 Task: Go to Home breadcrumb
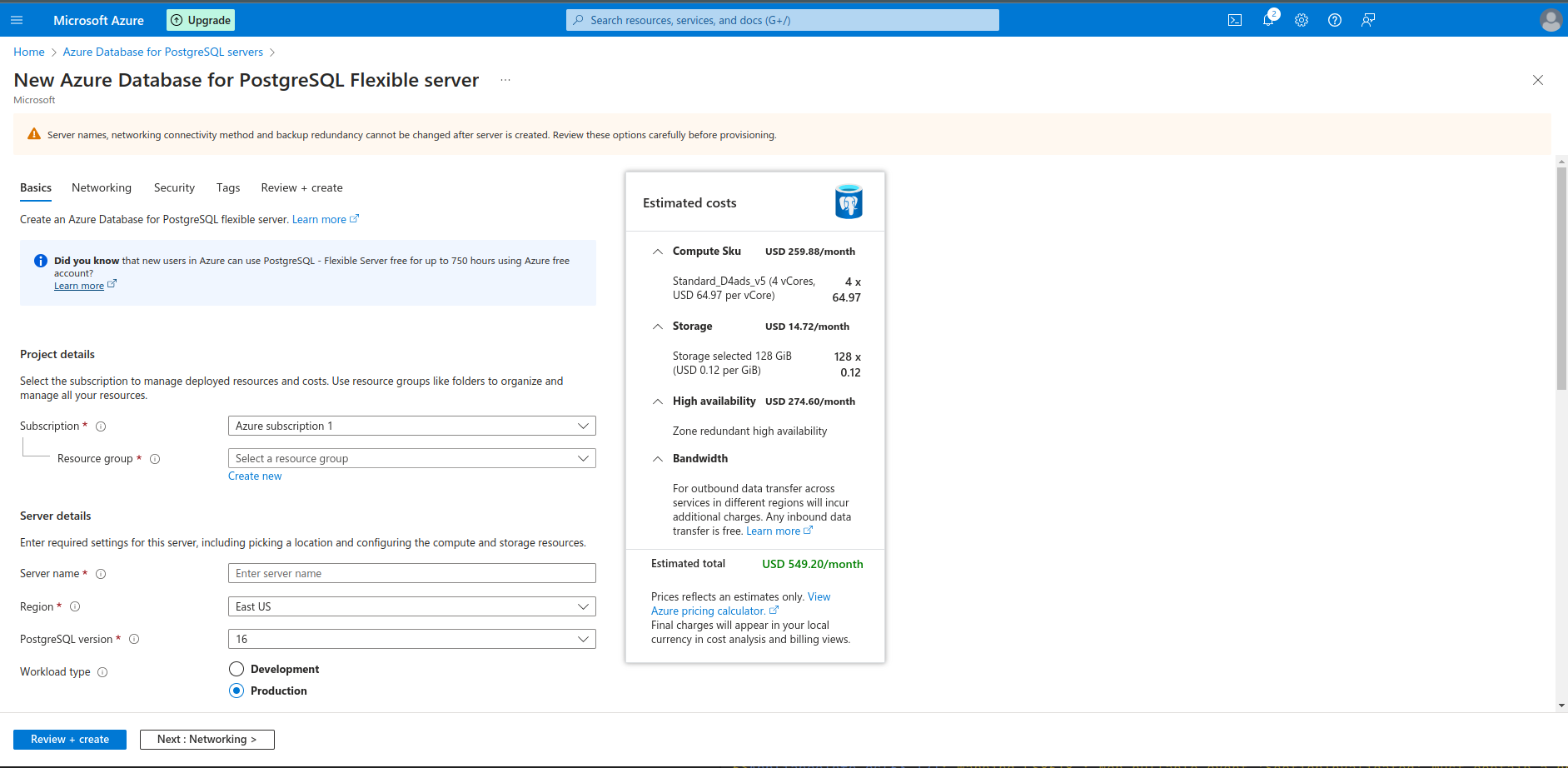point(29,52)
